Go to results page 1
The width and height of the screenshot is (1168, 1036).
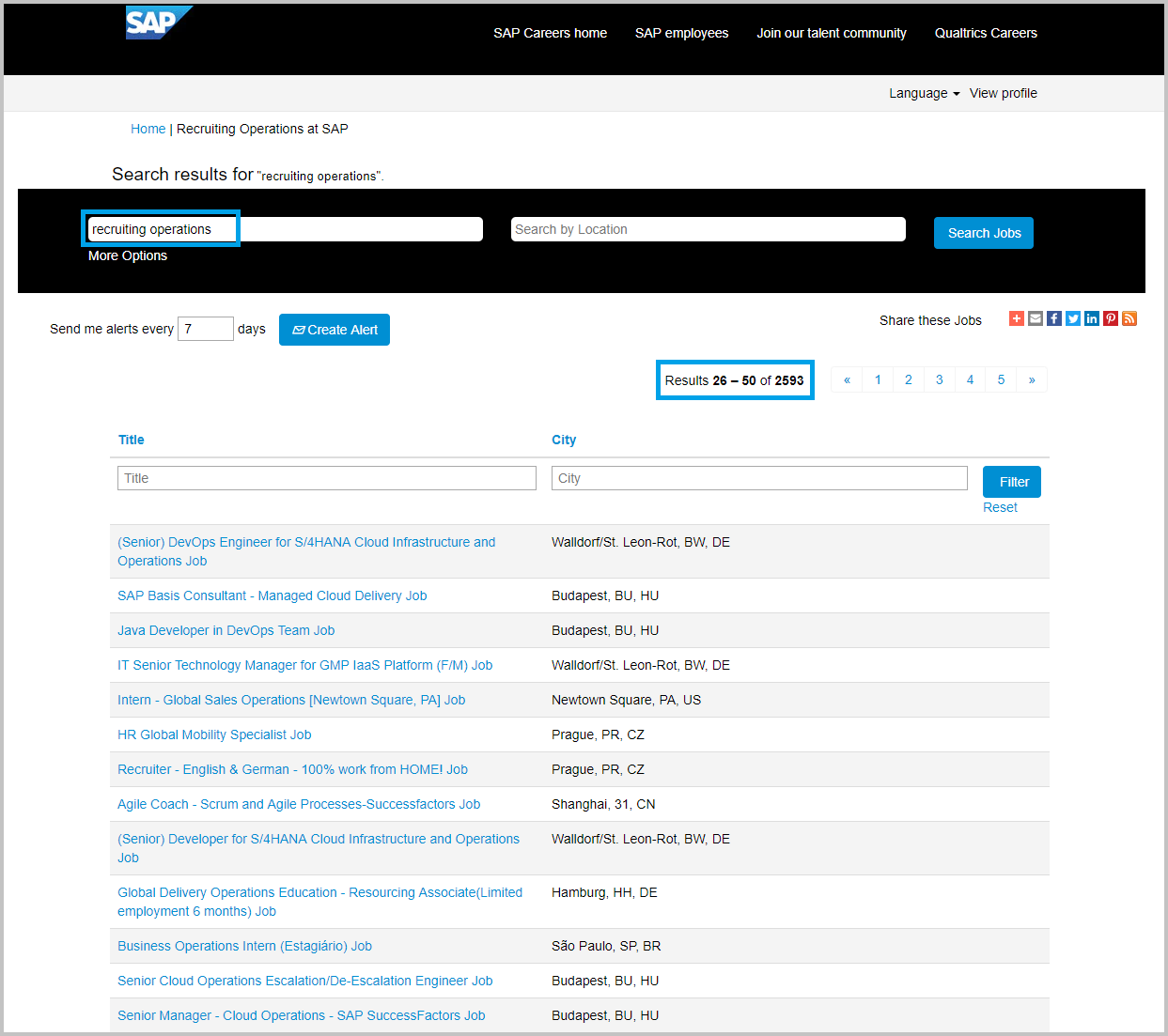pos(878,379)
